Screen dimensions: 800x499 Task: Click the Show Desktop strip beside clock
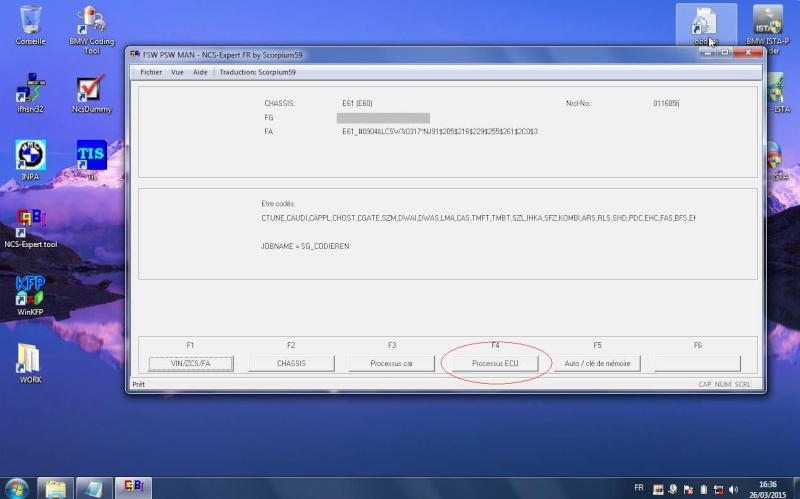tap(796, 488)
